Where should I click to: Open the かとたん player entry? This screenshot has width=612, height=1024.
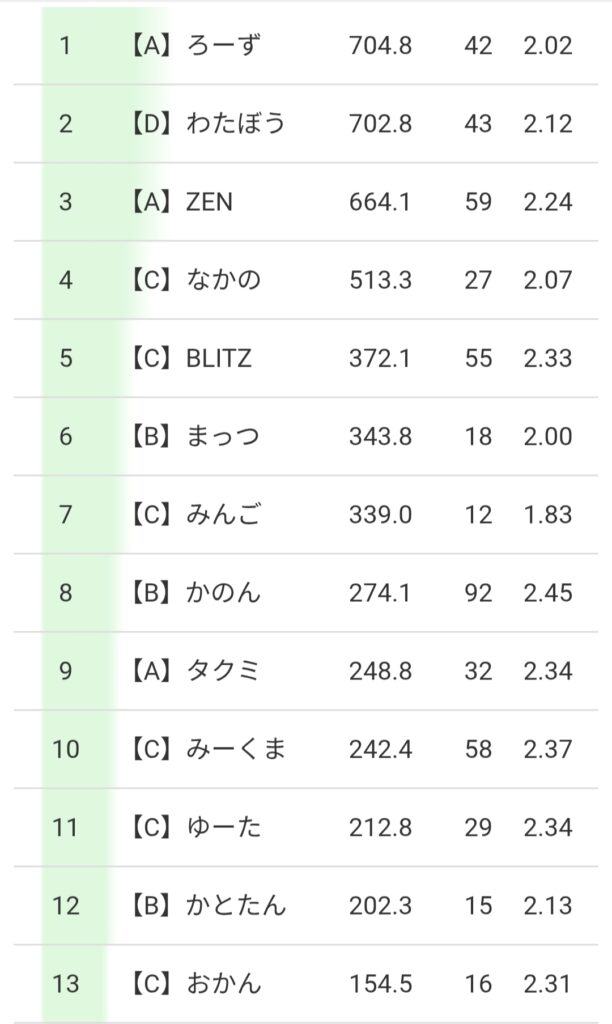pos(236,906)
